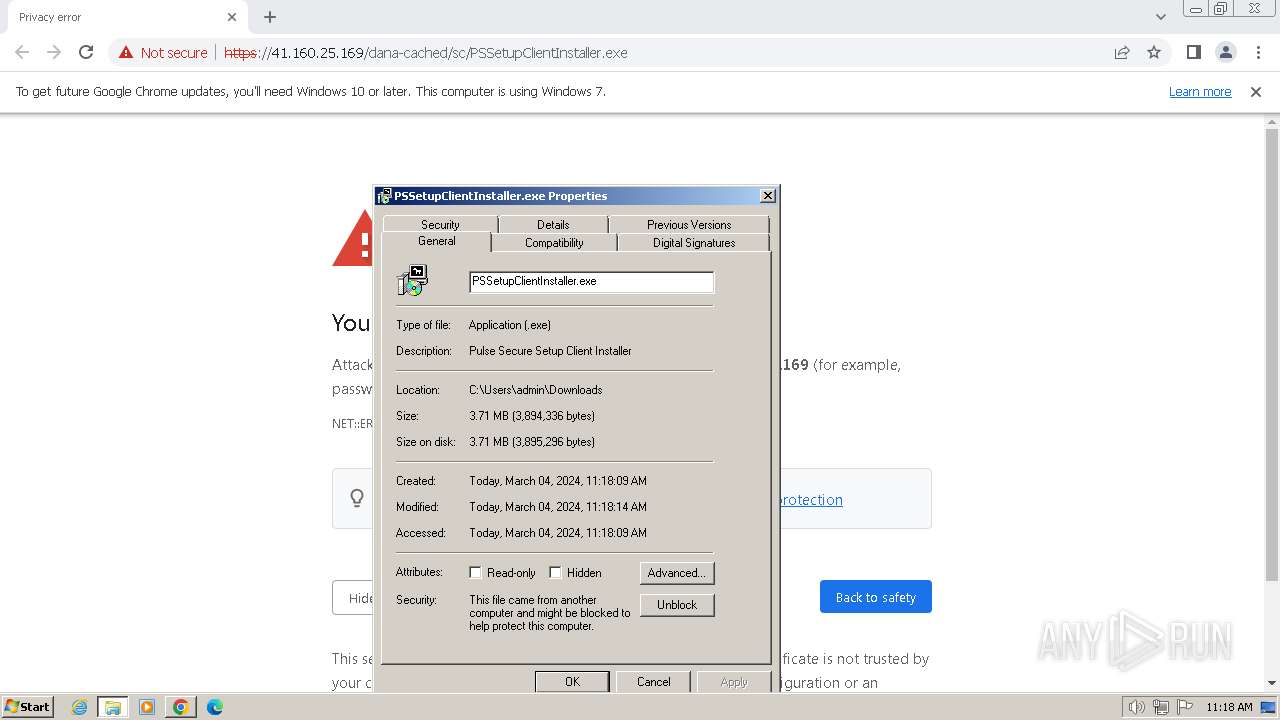Screen dimensions: 1280x720
Task: Click the partially hidden Hide advanced button
Action: point(353,598)
